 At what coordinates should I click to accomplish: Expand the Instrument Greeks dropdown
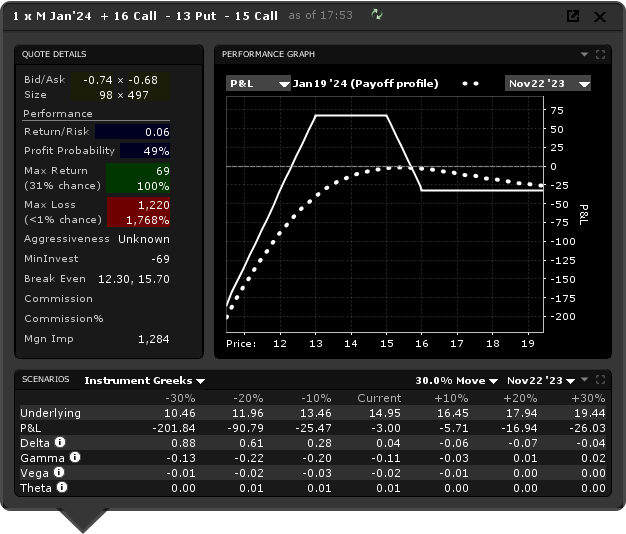pyautogui.click(x=144, y=381)
